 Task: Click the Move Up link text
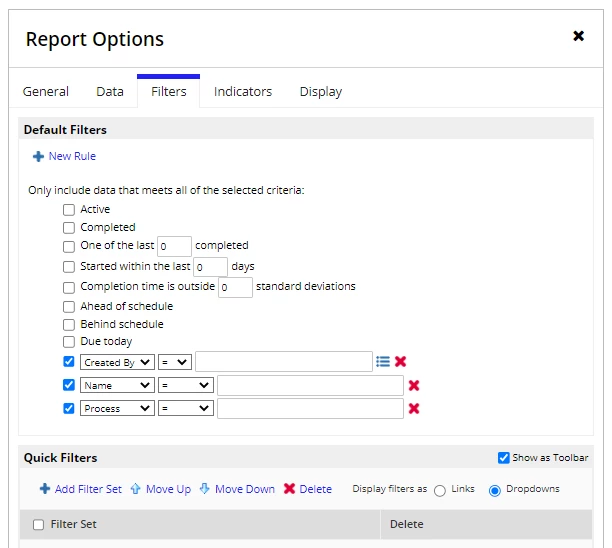[168, 489]
